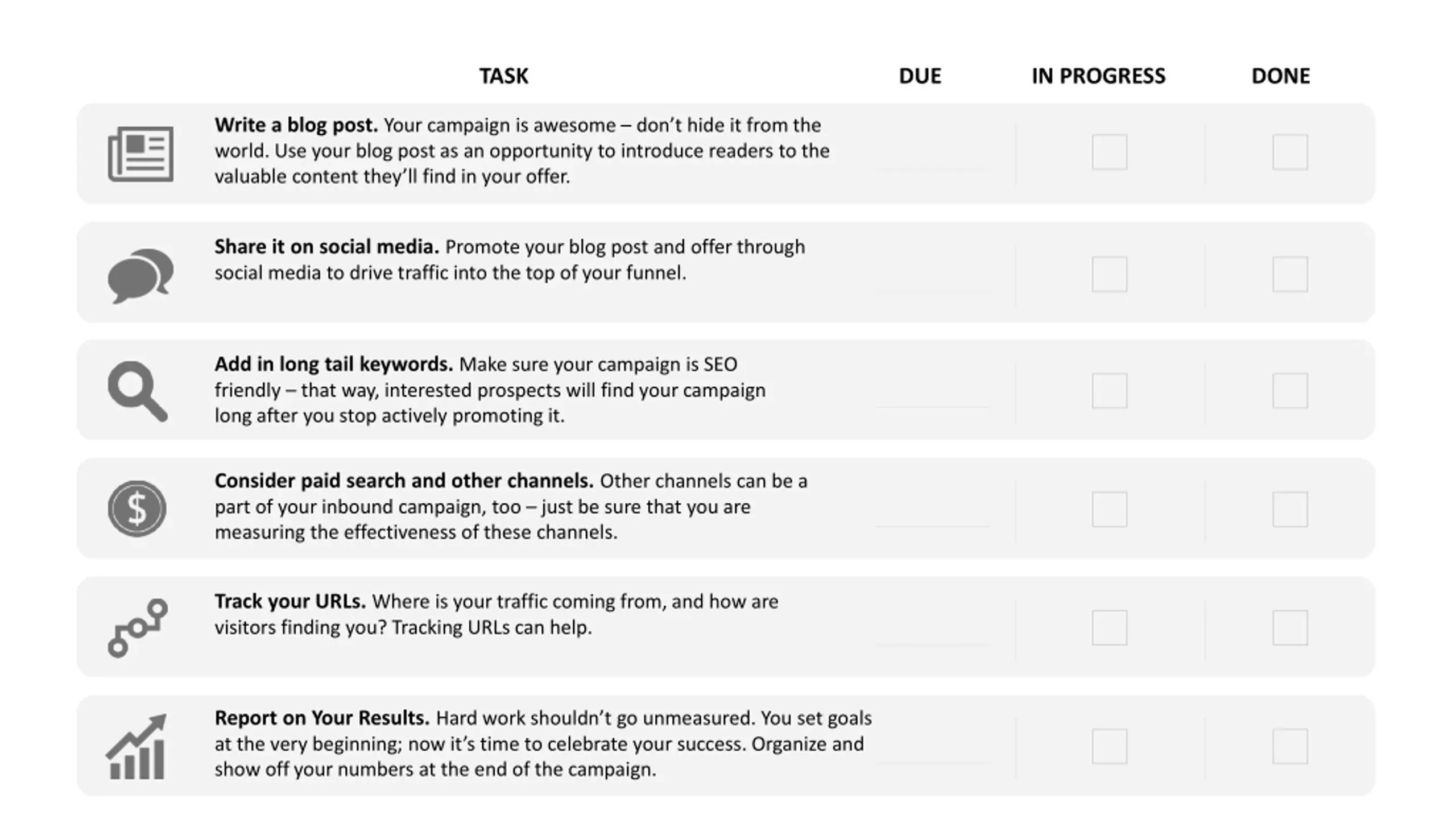The image size is (1456, 819).
Task: Check In Progress for Write a blog post
Action: pyautogui.click(x=1109, y=152)
